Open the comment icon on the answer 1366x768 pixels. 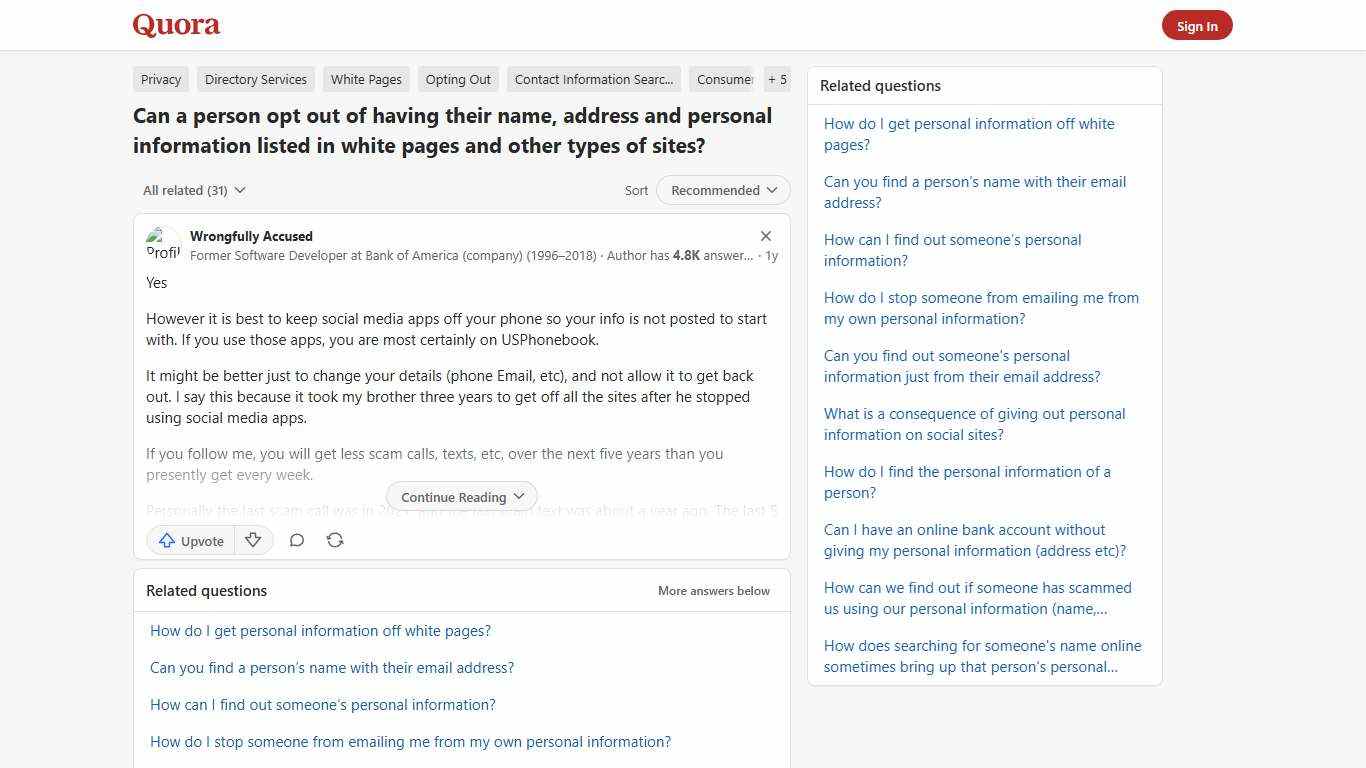(297, 540)
